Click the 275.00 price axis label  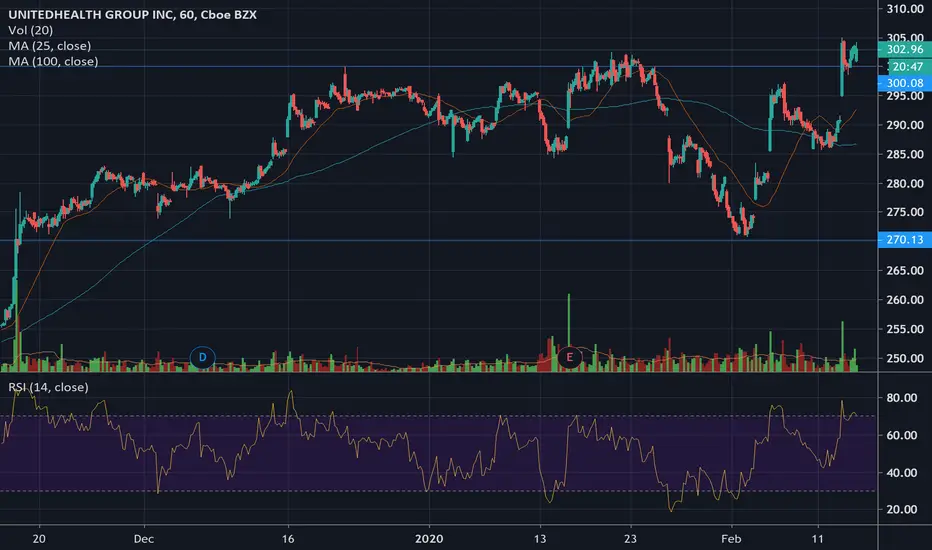point(905,212)
